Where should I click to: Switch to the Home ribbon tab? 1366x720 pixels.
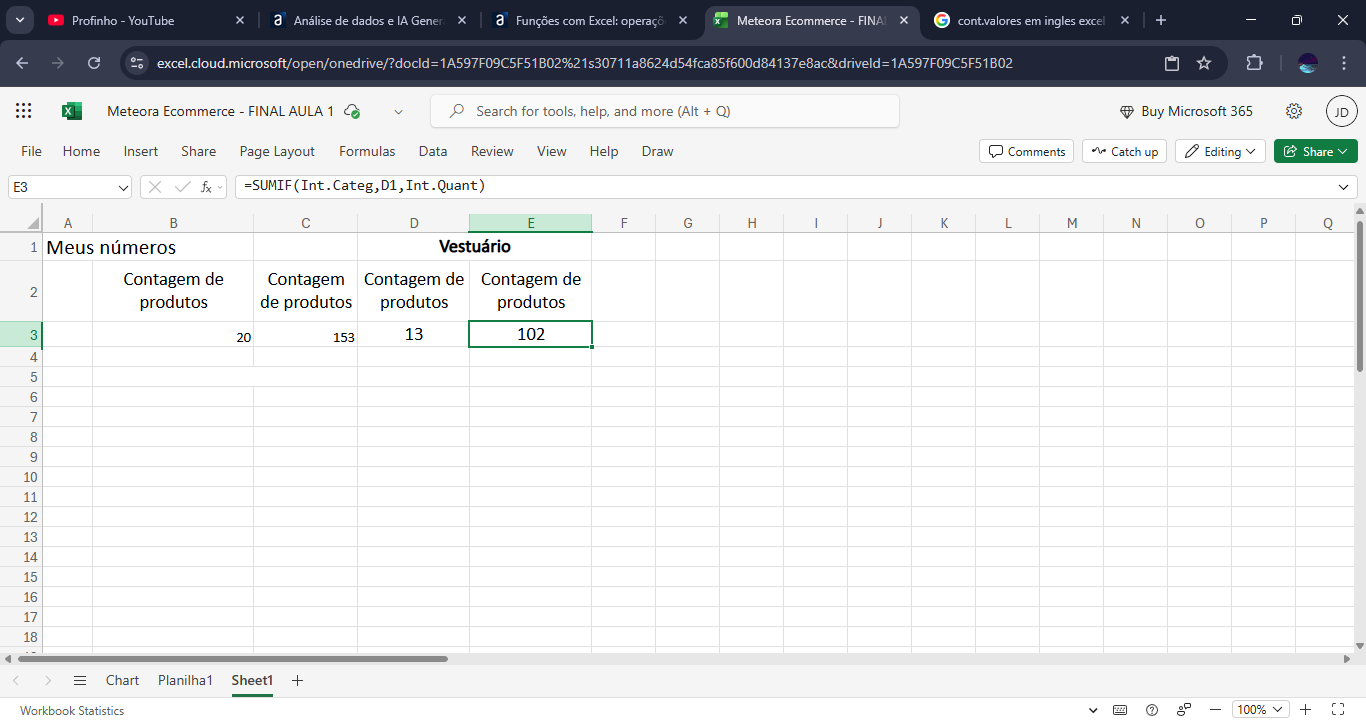tap(81, 151)
